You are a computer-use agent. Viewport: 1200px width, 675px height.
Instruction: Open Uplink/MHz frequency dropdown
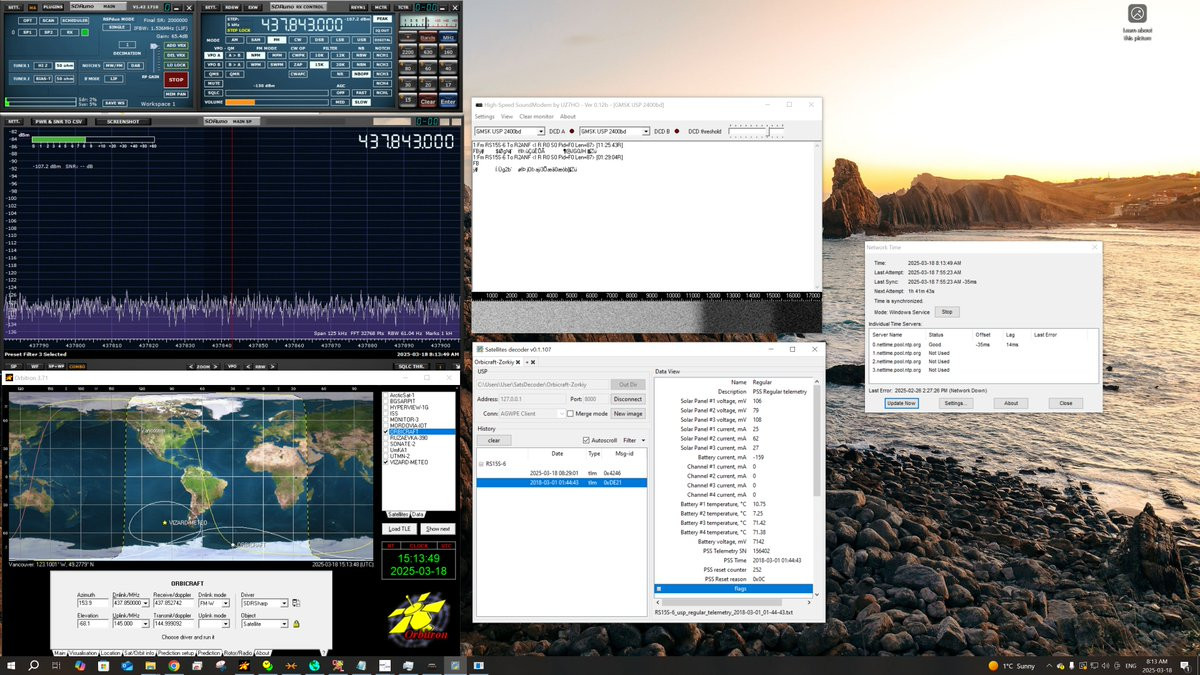[x=146, y=623]
